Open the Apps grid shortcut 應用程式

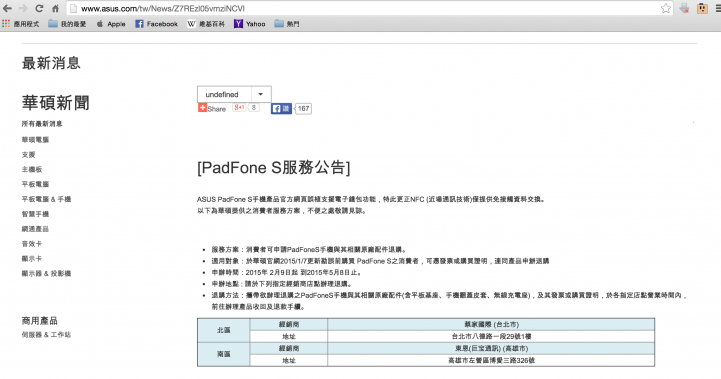(21, 24)
